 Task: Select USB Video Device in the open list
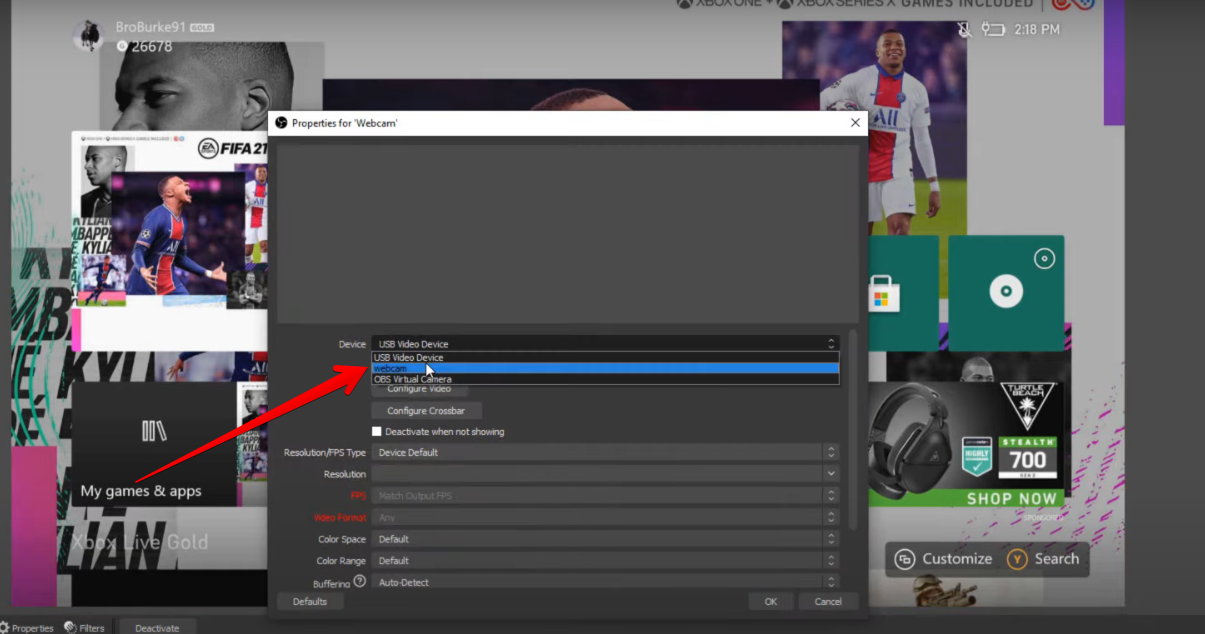pyautogui.click(x=605, y=357)
